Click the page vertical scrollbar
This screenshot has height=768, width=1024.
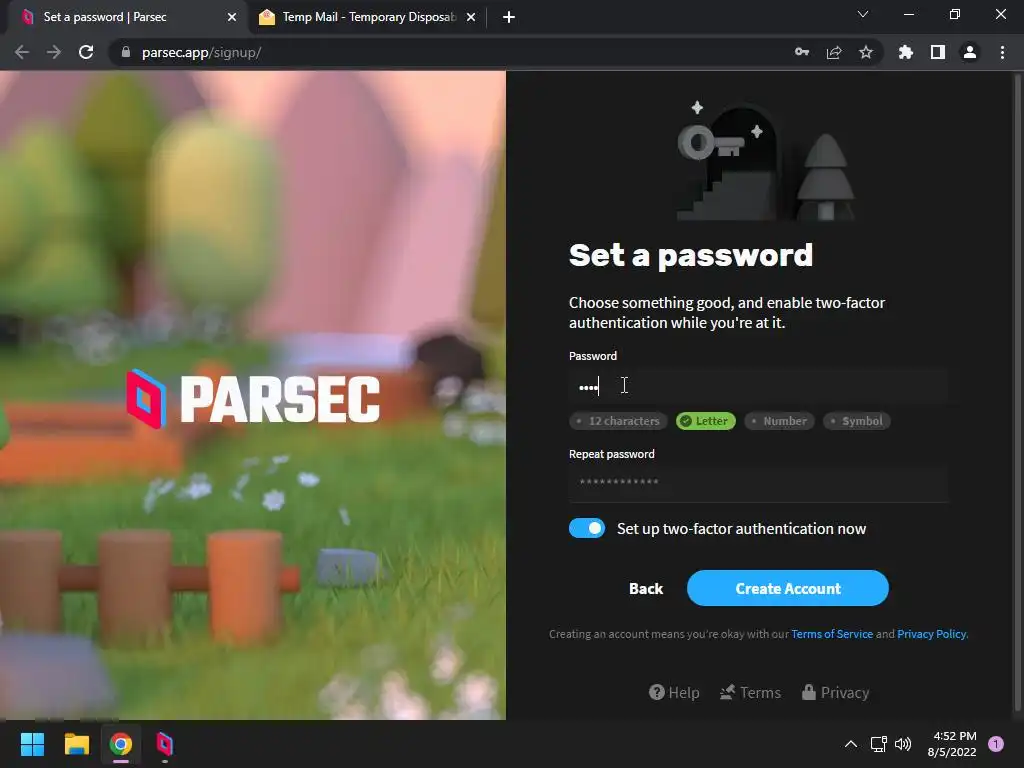pyautogui.click(x=1017, y=392)
